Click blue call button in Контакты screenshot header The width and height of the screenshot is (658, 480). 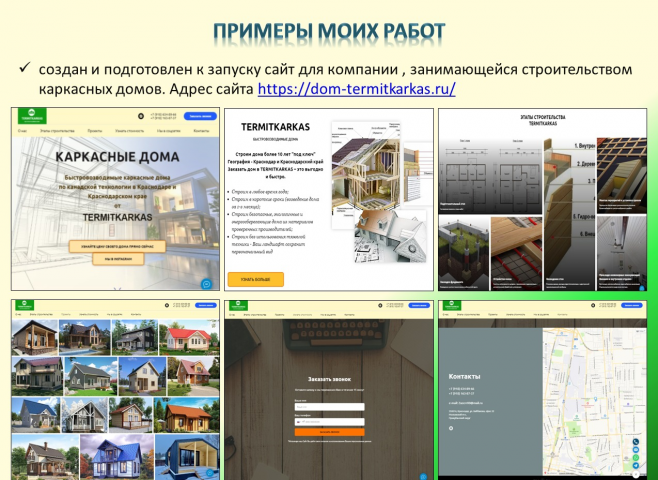(x=632, y=305)
